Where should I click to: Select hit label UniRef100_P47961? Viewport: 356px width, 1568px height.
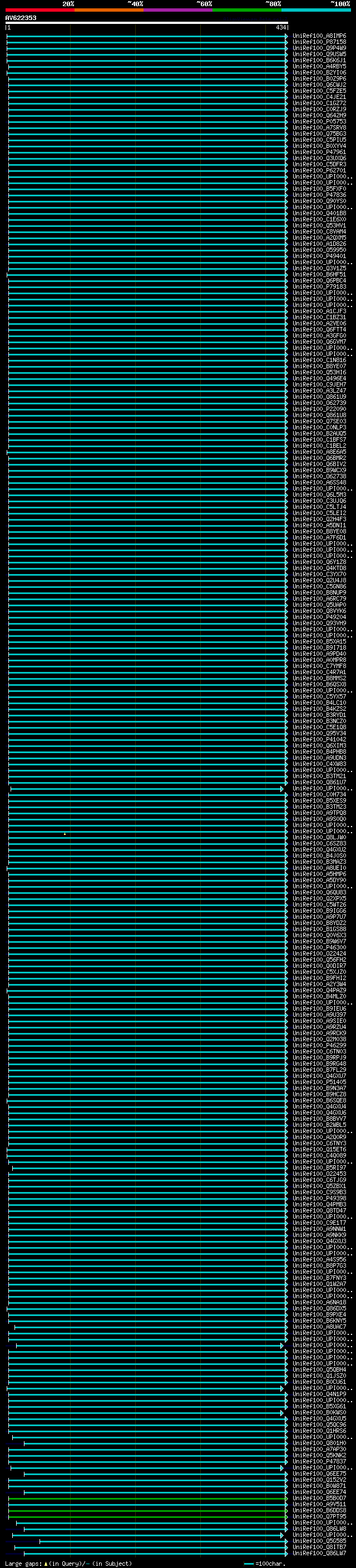pyautogui.click(x=319, y=152)
